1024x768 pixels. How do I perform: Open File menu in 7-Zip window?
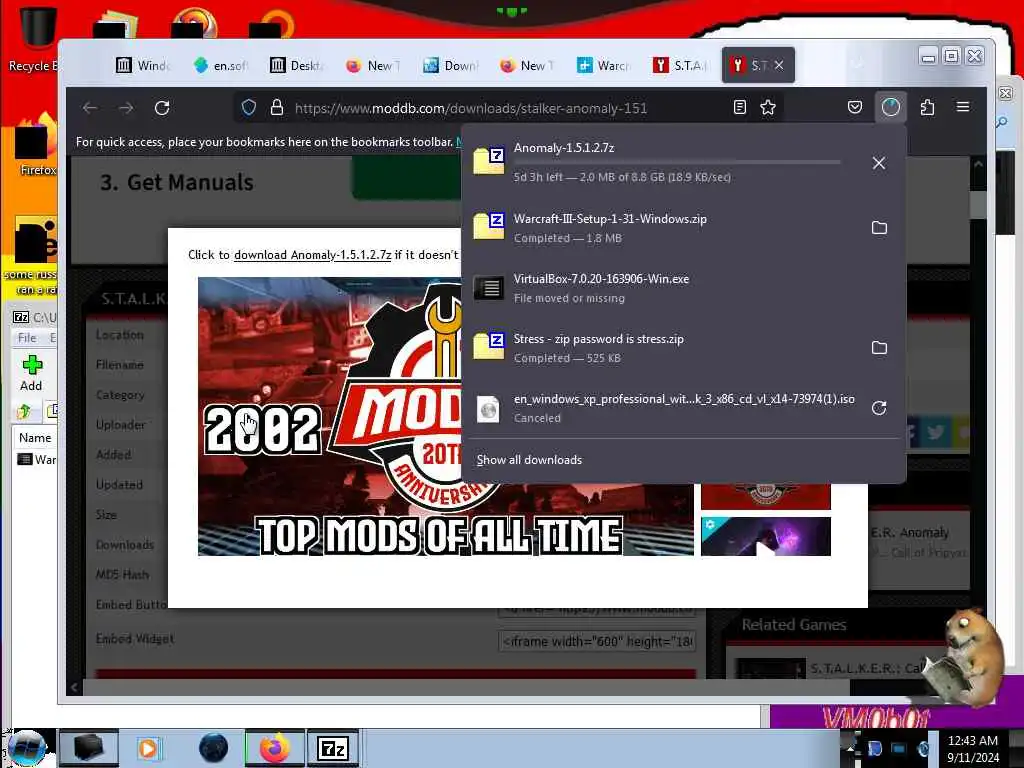27,338
